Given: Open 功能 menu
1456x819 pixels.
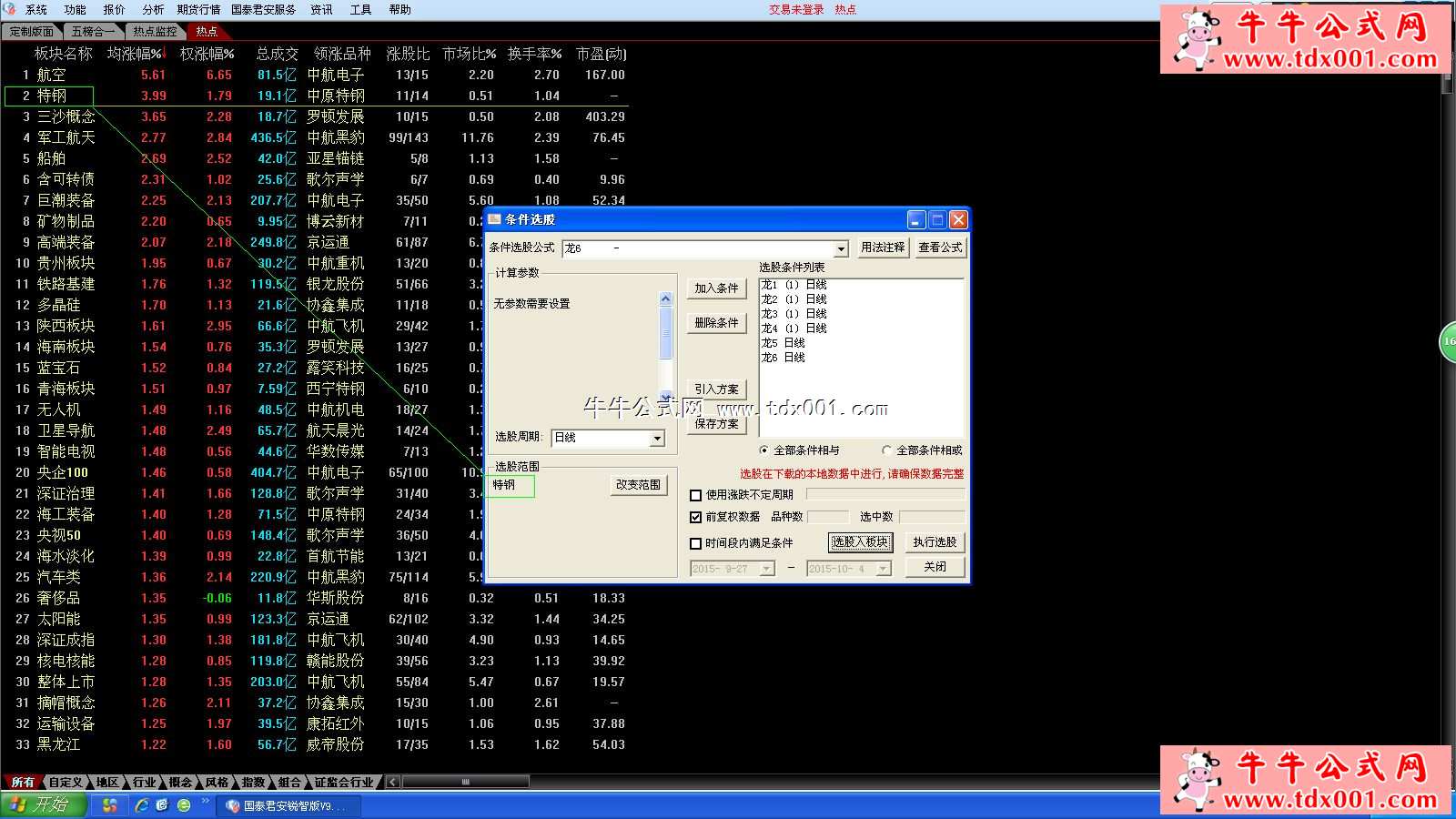Looking at the screenshot, I should [x=76, y=10].
